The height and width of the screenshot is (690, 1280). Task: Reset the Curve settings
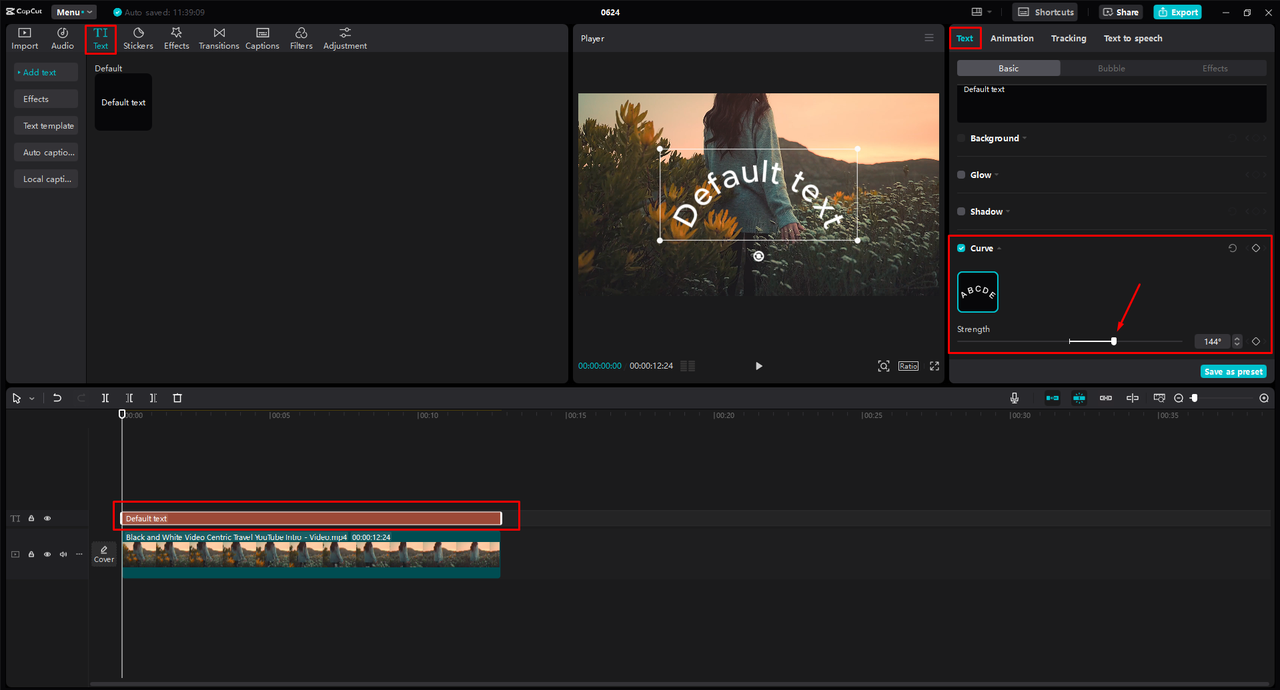[1232, 248]
